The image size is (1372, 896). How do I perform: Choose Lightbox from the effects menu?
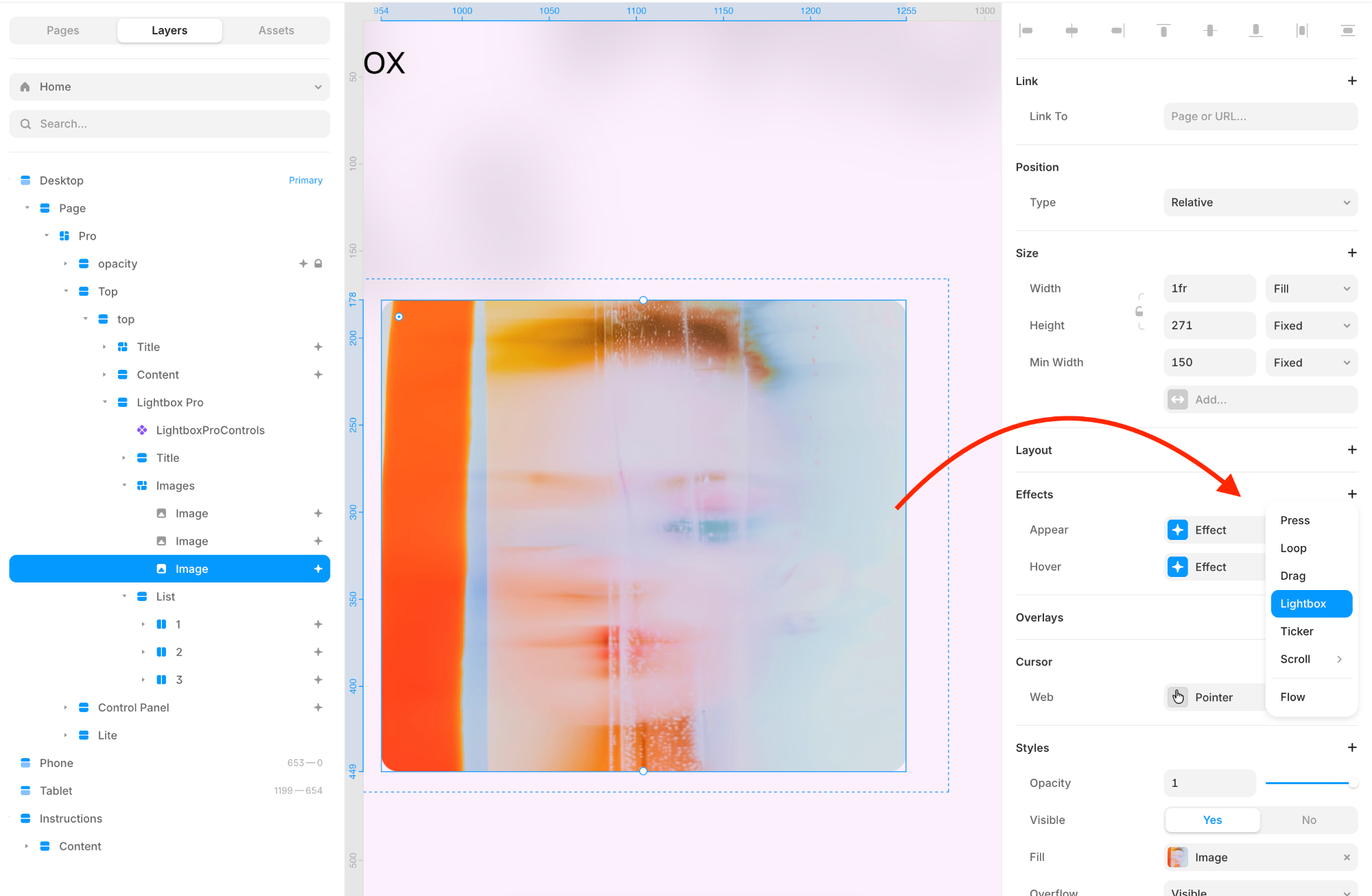(x=1310, y=604)
